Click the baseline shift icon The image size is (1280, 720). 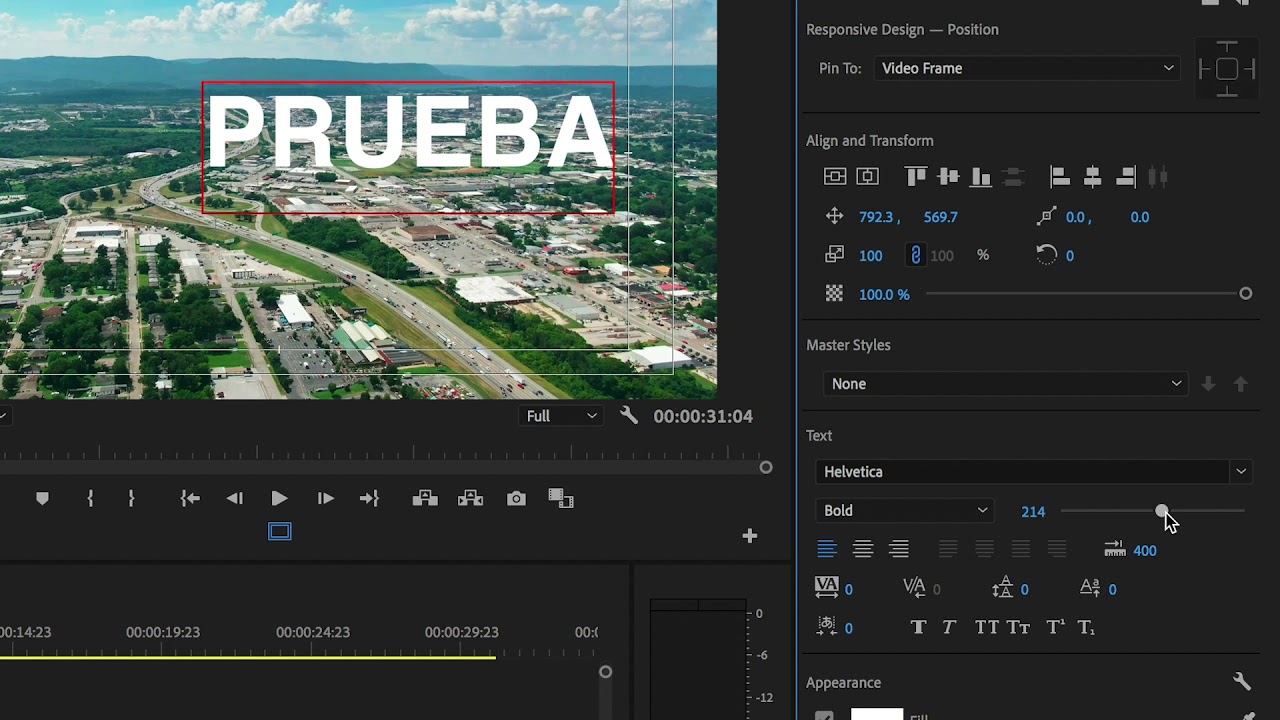[1090, 588]
